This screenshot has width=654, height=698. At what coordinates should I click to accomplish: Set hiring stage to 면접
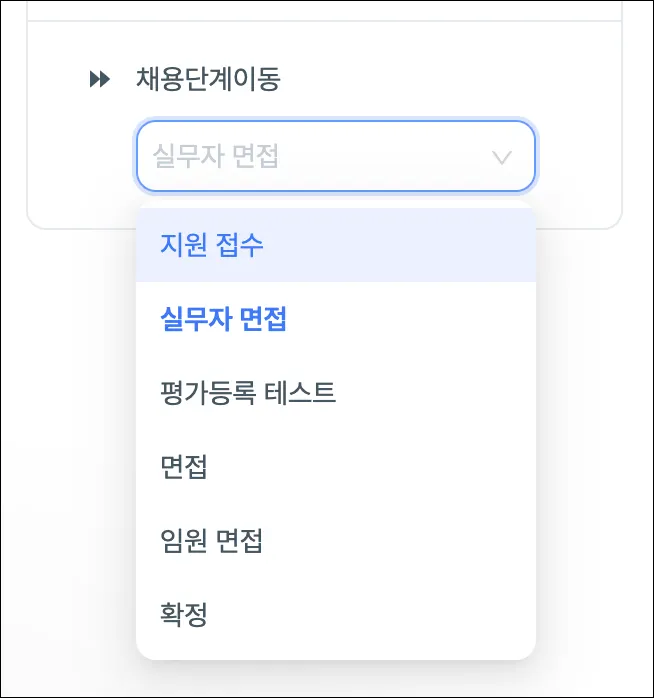183,467
